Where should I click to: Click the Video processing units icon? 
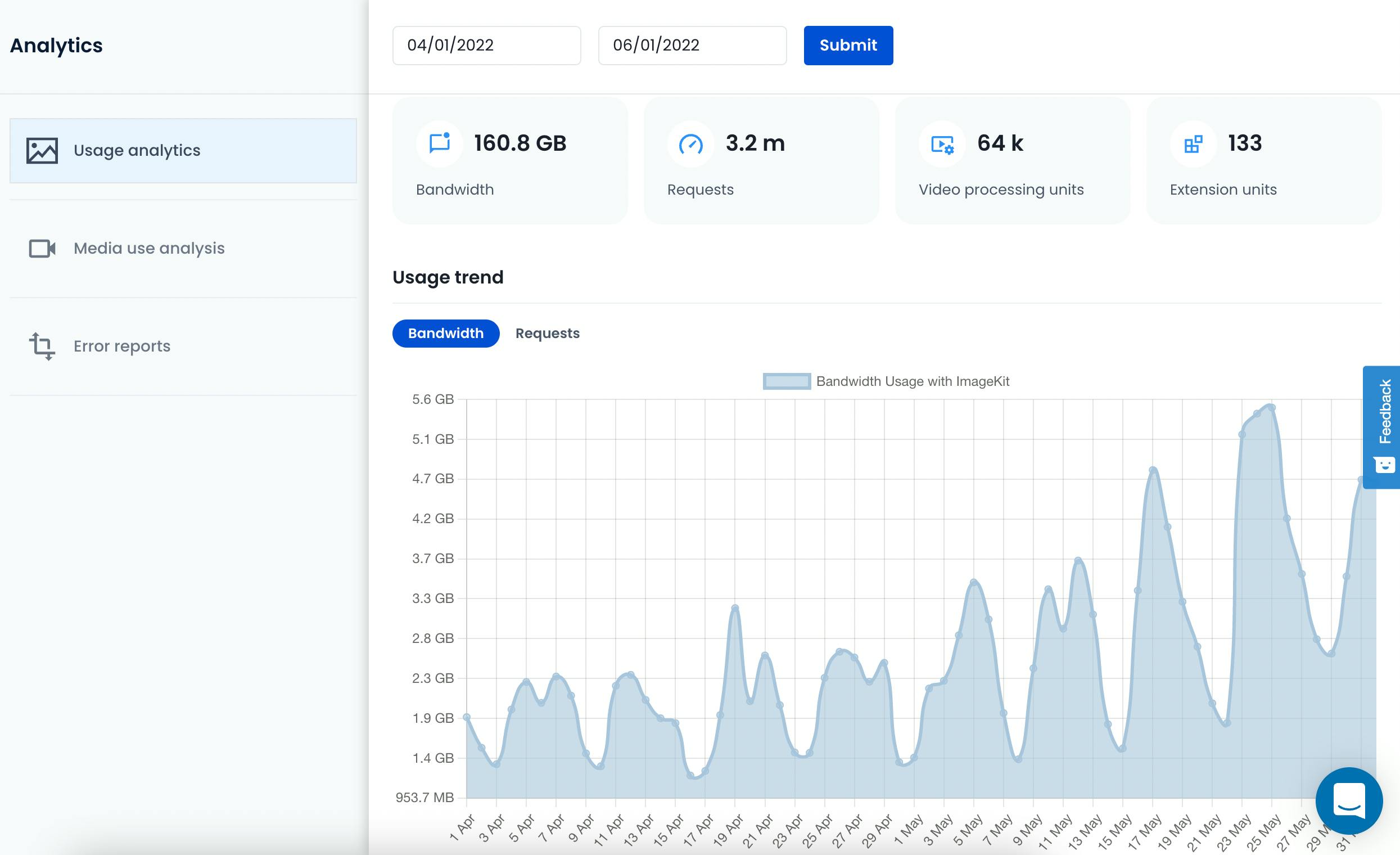click(942, 145)
